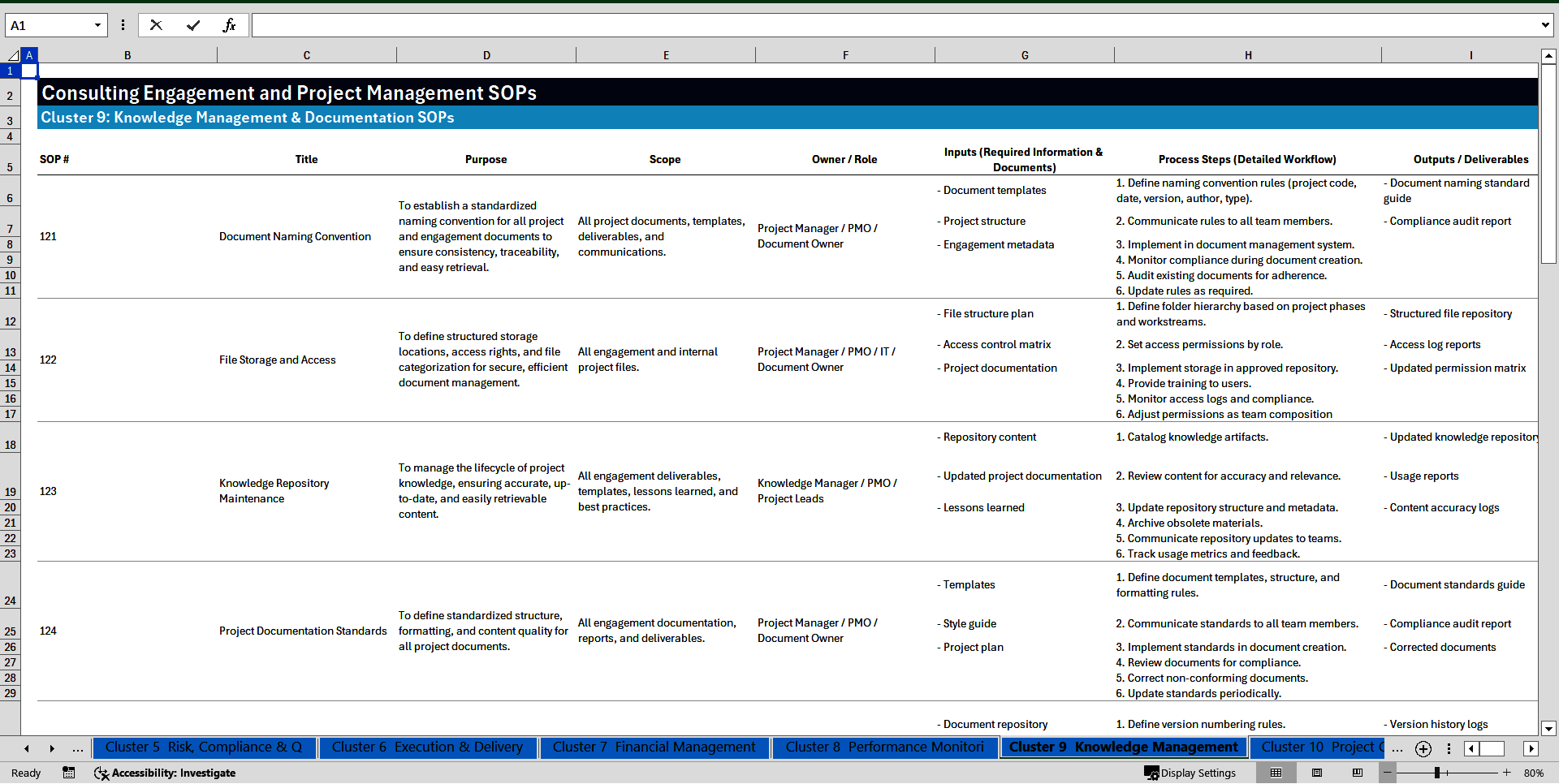Click the Display Settings icon

click(x=1152, y=773)
